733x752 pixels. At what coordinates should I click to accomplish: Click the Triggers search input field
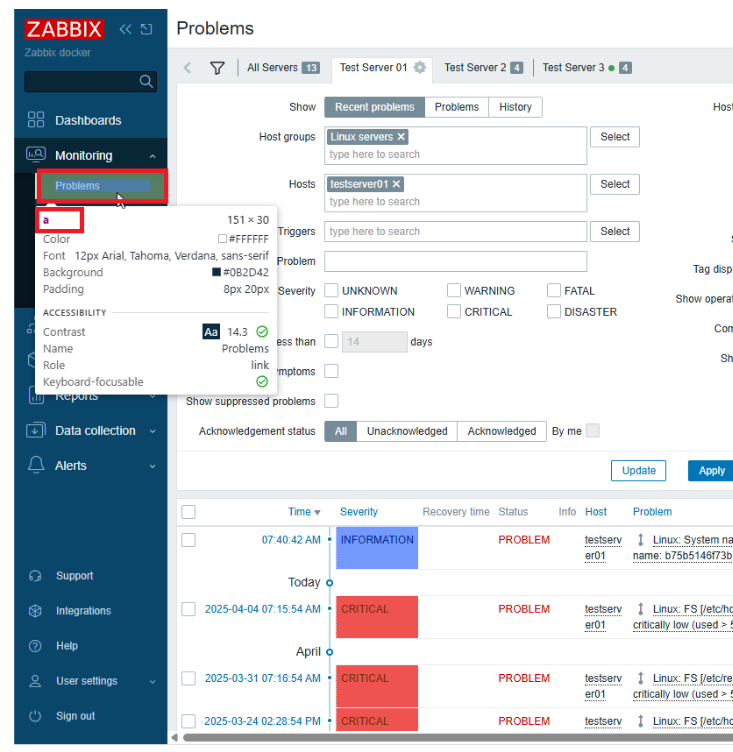tap(455, 231)
